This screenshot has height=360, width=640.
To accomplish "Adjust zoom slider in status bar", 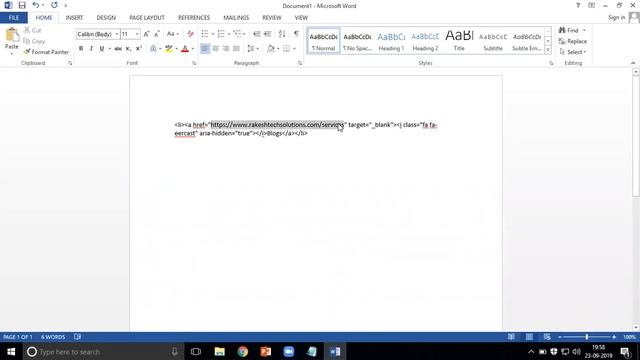I will coord(587,337).
